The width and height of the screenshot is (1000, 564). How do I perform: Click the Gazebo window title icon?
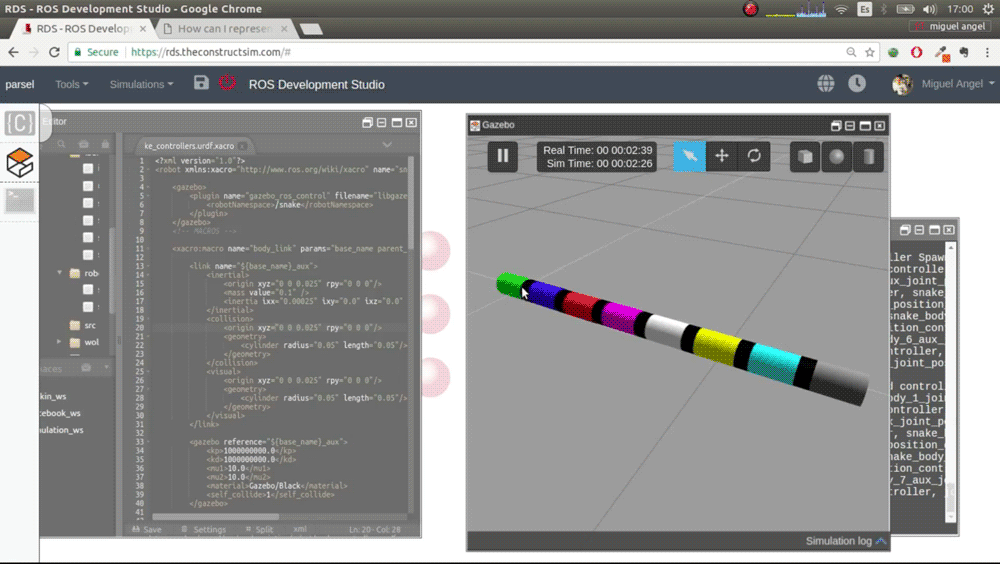pos(475,125)
